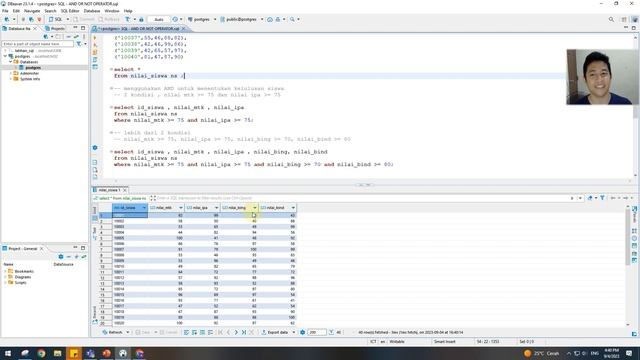Screen dimensions: 640x360
Task: Click the custom filter funnel icon in results
Action: (602, 198)
